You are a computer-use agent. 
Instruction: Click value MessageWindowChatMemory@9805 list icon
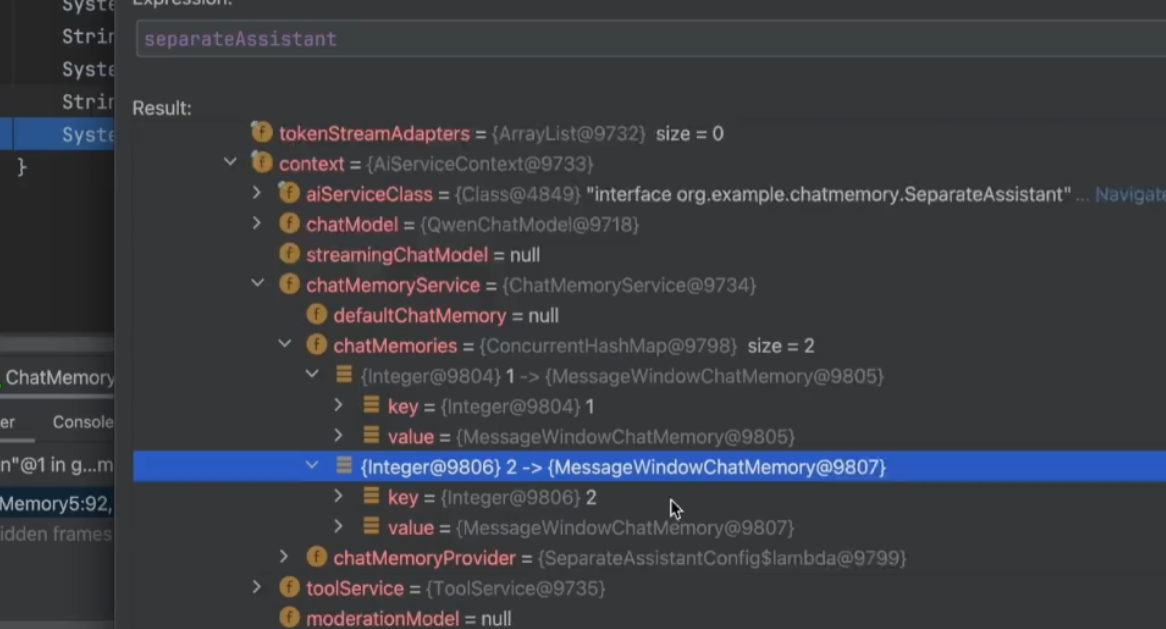371,435
